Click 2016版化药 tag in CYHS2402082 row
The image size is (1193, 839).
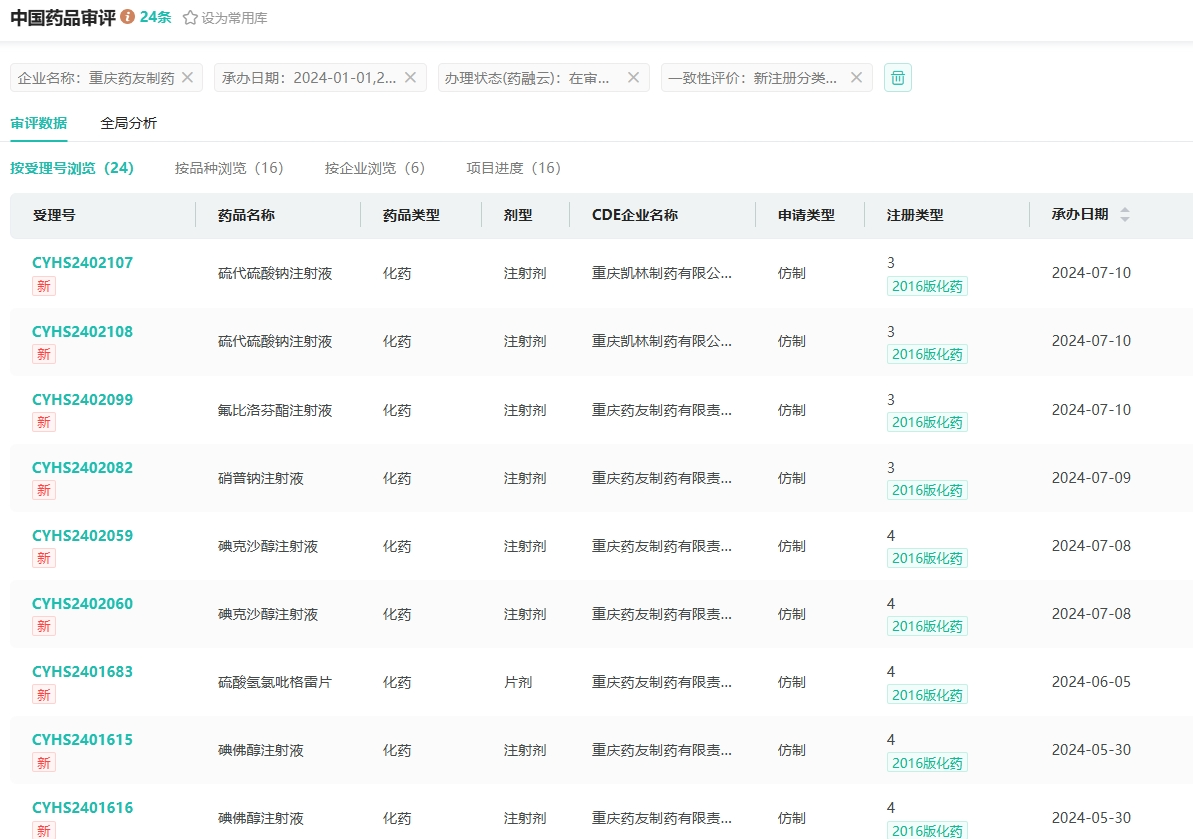pyautogui.click(x=927, y=490)
